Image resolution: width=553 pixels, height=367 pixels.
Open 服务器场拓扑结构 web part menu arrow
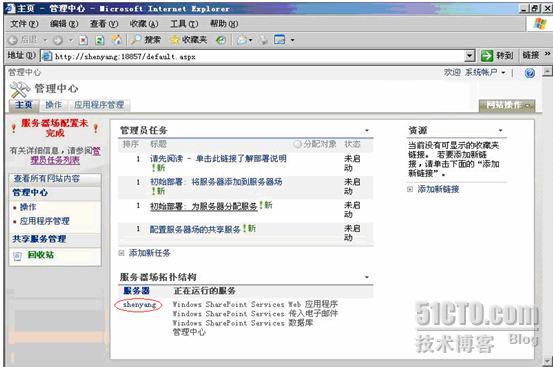[x=367, y=277]
